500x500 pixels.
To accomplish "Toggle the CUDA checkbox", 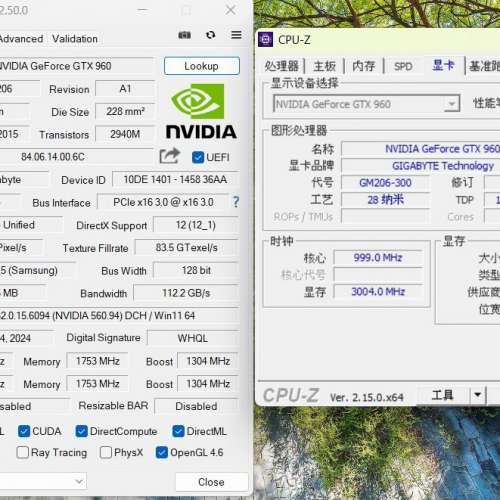I will [24, 431].
